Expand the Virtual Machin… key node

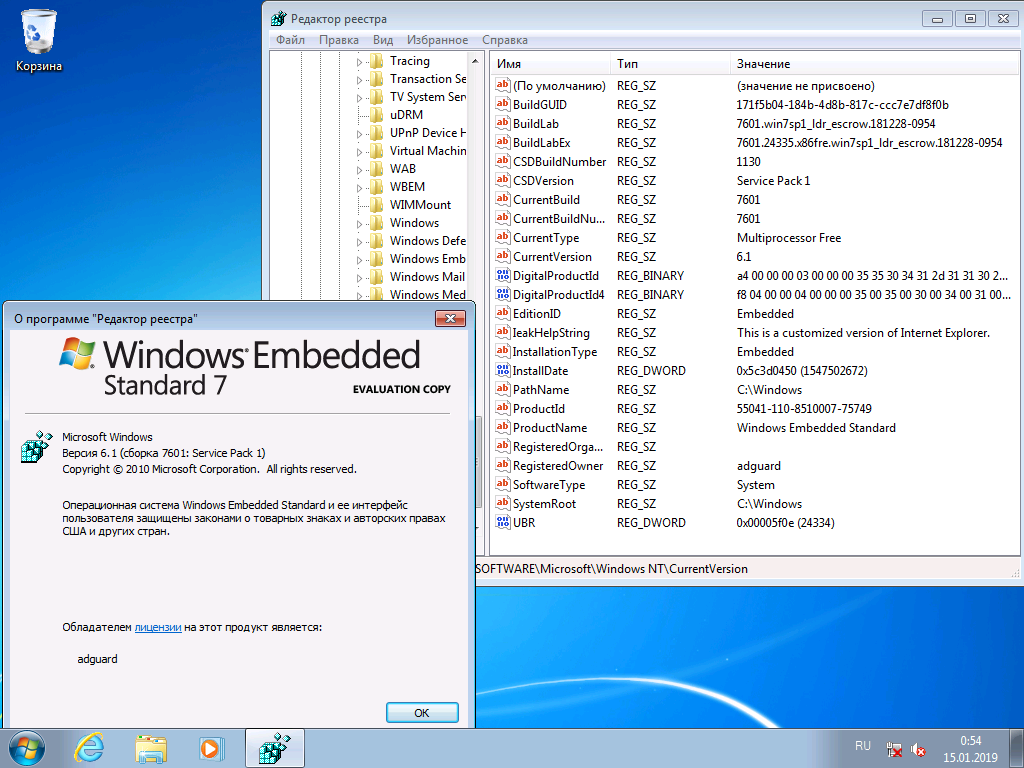click(359, 152)
